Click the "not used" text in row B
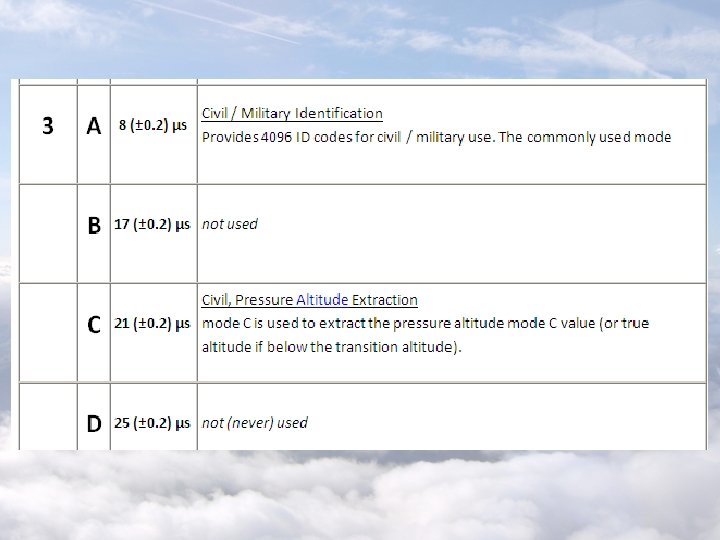 point(230,224)
